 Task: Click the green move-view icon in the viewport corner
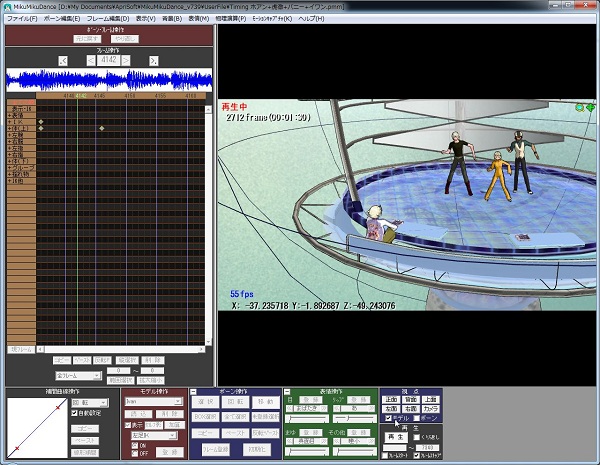click(x=590, y=108)
